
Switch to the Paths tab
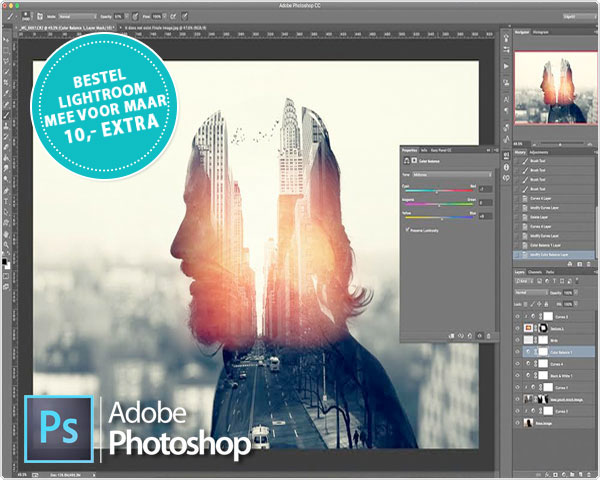[x=550, y=272]
